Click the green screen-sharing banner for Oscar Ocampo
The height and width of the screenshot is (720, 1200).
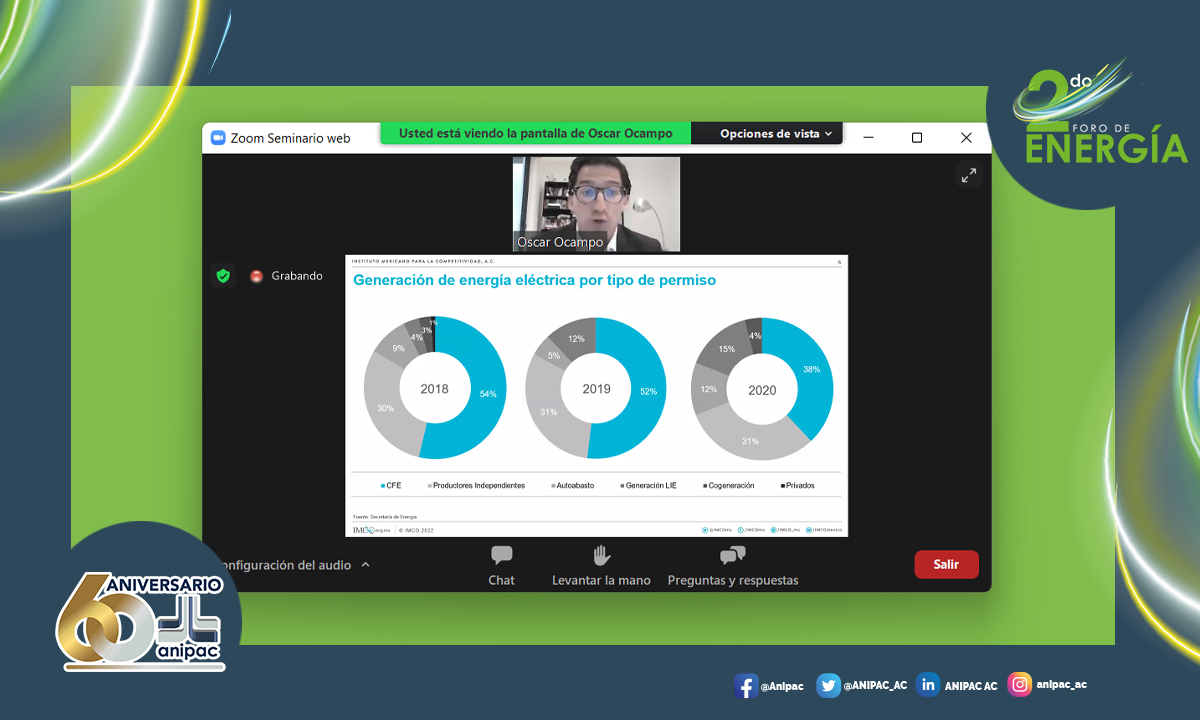[x=536, y=134]
